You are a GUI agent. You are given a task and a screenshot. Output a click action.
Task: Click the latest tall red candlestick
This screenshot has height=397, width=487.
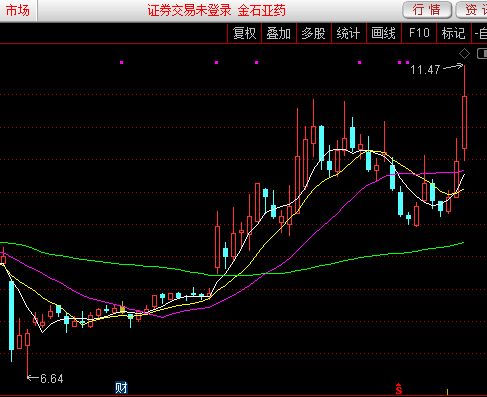pyautogui.click(x=464, y=122)
